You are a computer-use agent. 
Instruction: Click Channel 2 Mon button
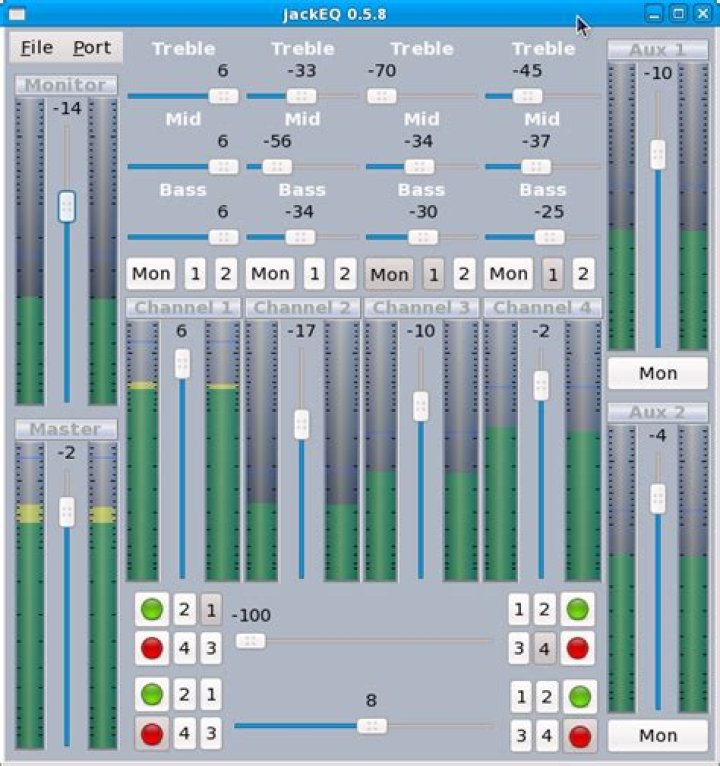pos(270,274)
